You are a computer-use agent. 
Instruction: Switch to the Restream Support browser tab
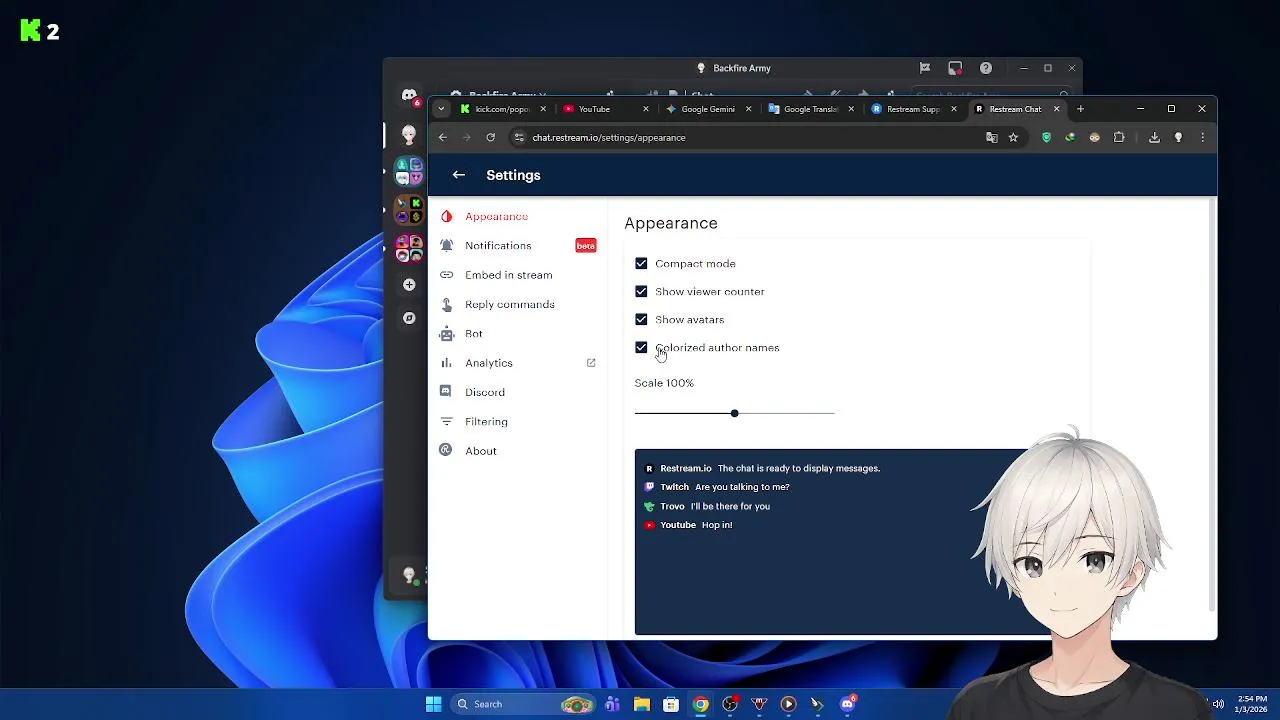coord(914,109)
